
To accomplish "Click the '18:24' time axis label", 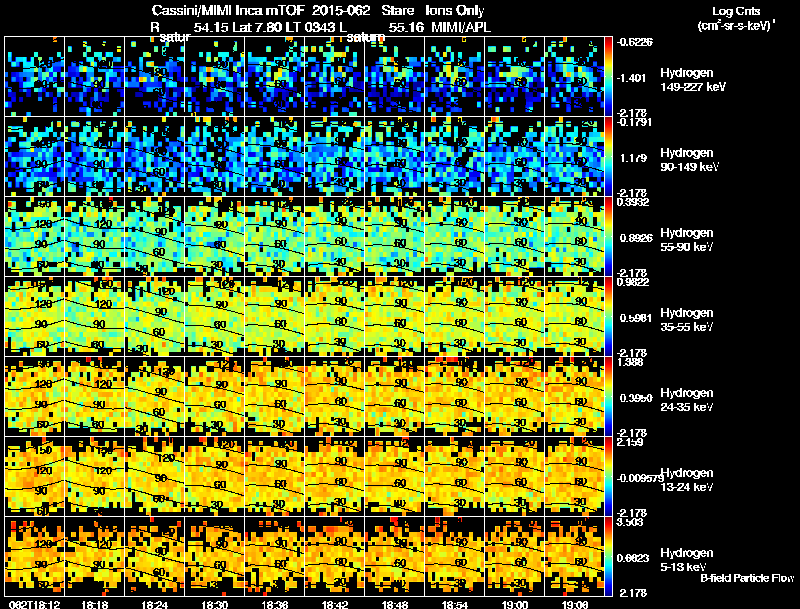I will (x=155, y=604).
